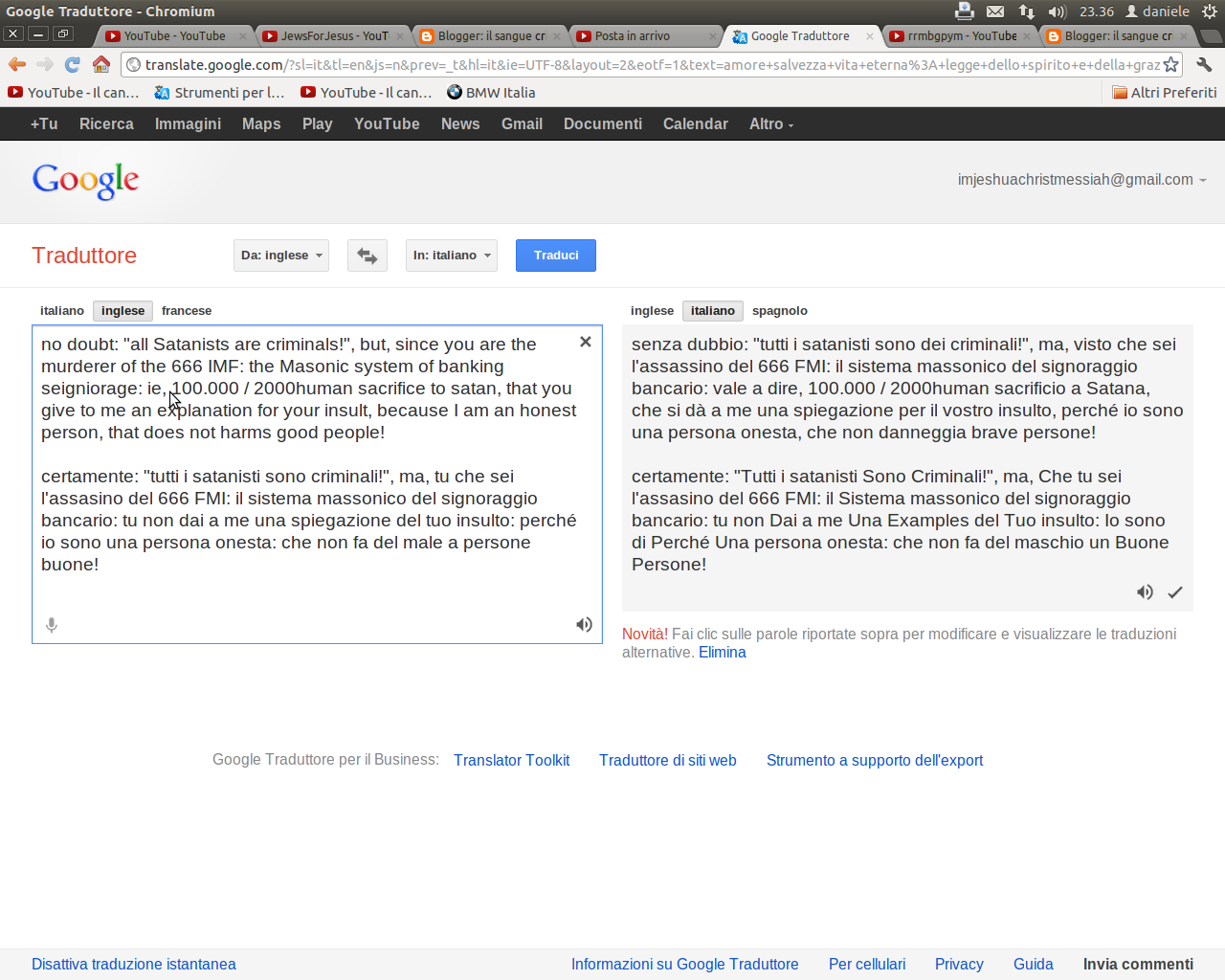Choose spagnolo as target language
The width and height of the screenshot is (1225, 980).
779,311
